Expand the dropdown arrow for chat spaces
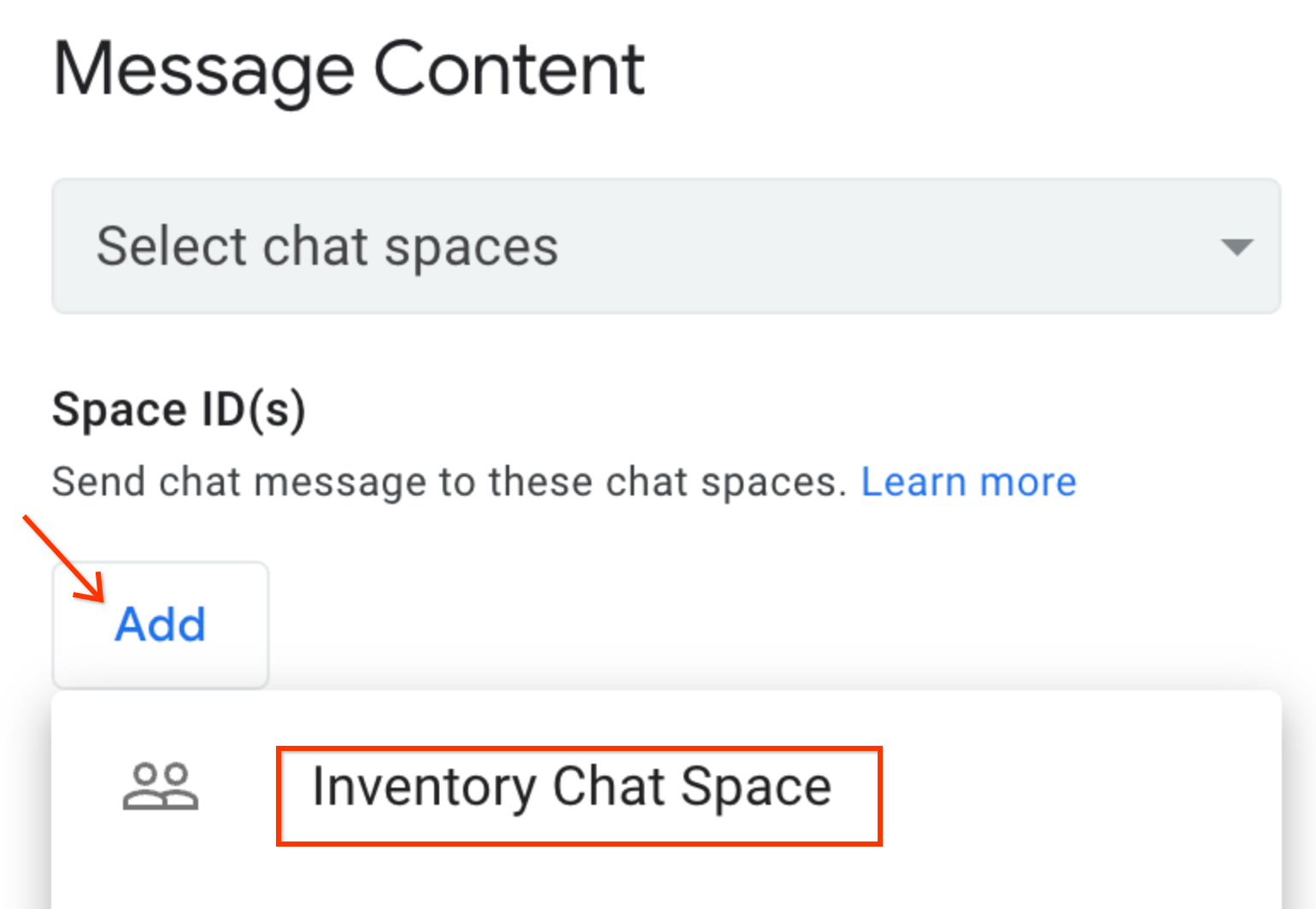 coord(1237,247)
